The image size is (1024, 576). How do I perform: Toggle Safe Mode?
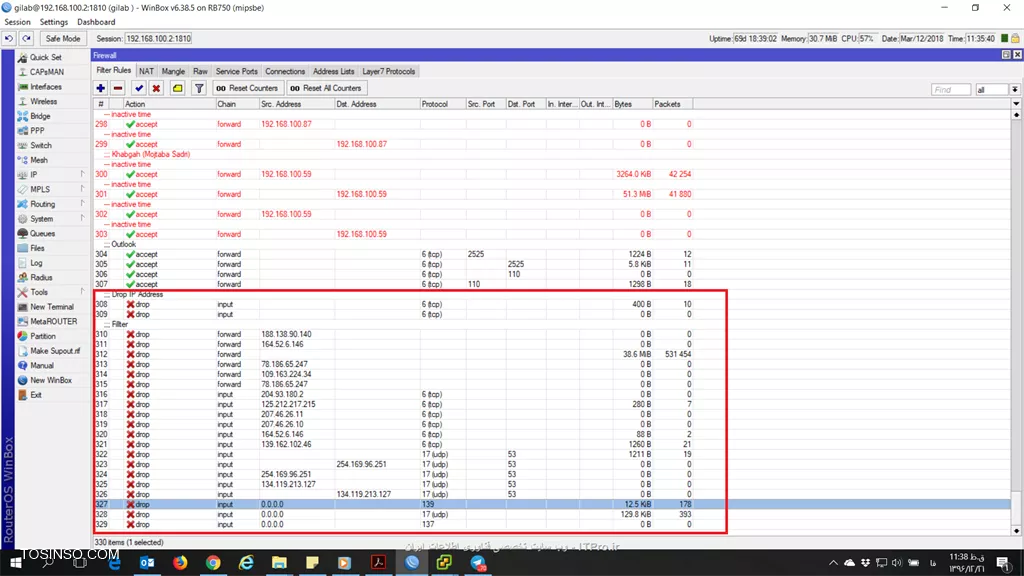point(63,39)
